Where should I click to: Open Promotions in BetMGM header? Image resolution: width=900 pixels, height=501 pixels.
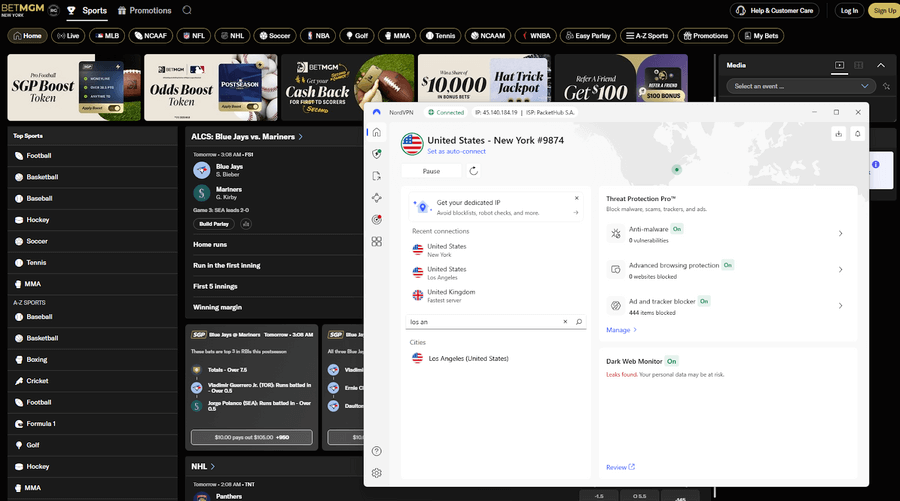145,10
